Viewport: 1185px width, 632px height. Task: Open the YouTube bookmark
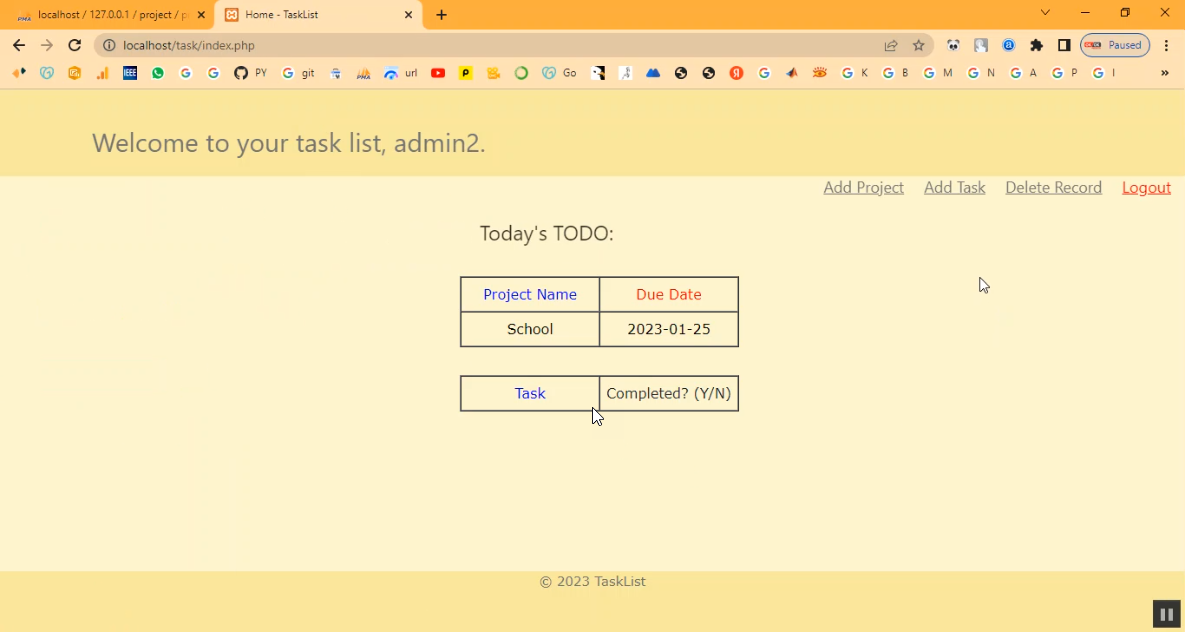438,73
